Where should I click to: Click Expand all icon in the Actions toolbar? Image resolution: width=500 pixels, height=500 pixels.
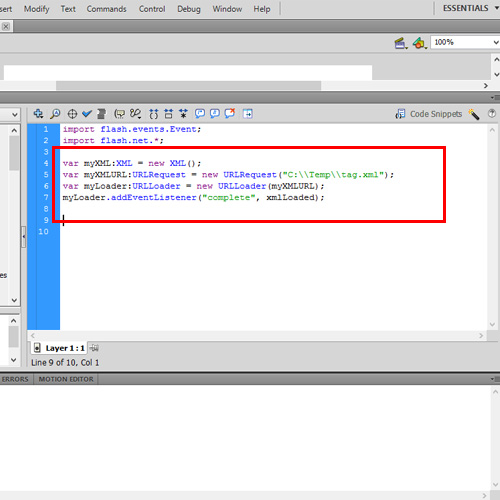183,114
